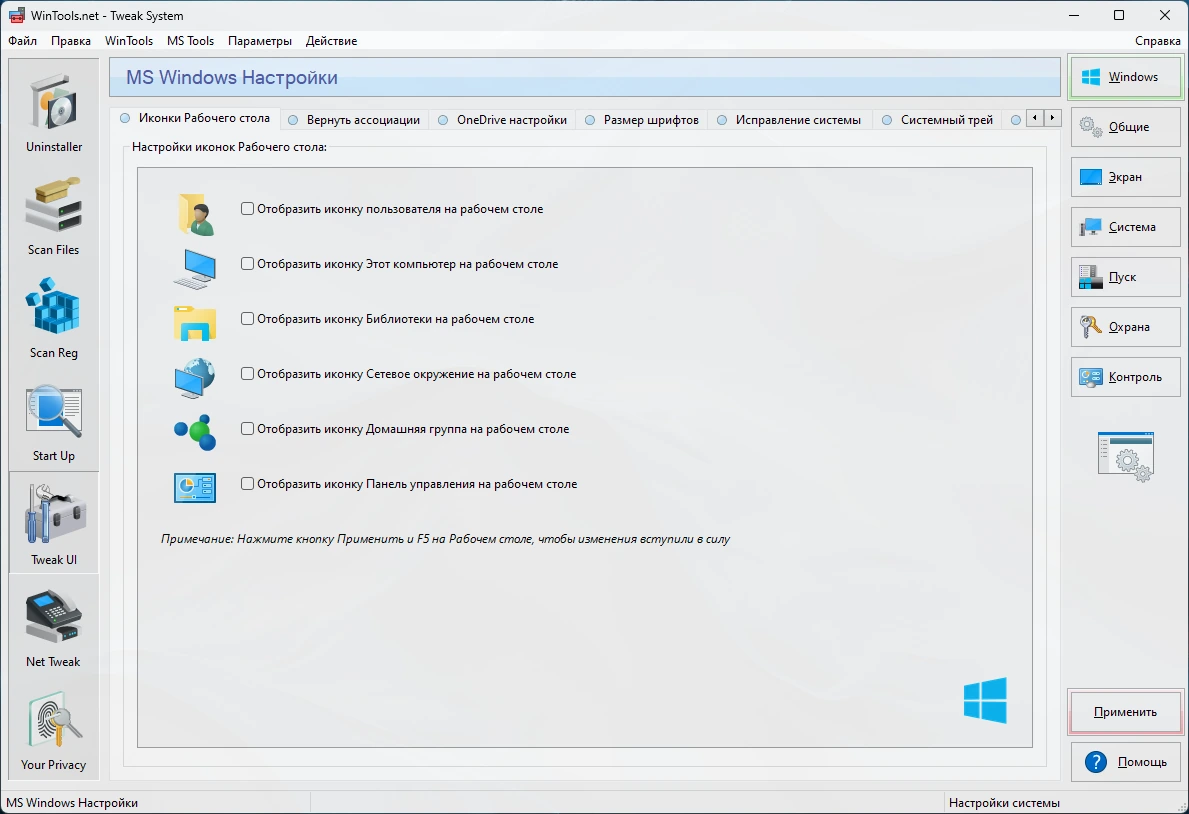Toggle 'Библиотеки' desktop icon checkbox
Image resolution: width=1189 pixels, height=814 pixels.
click(247, 319)
